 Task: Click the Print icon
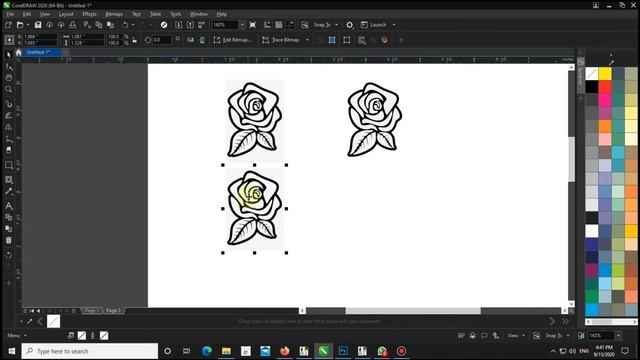coord(73,25)
